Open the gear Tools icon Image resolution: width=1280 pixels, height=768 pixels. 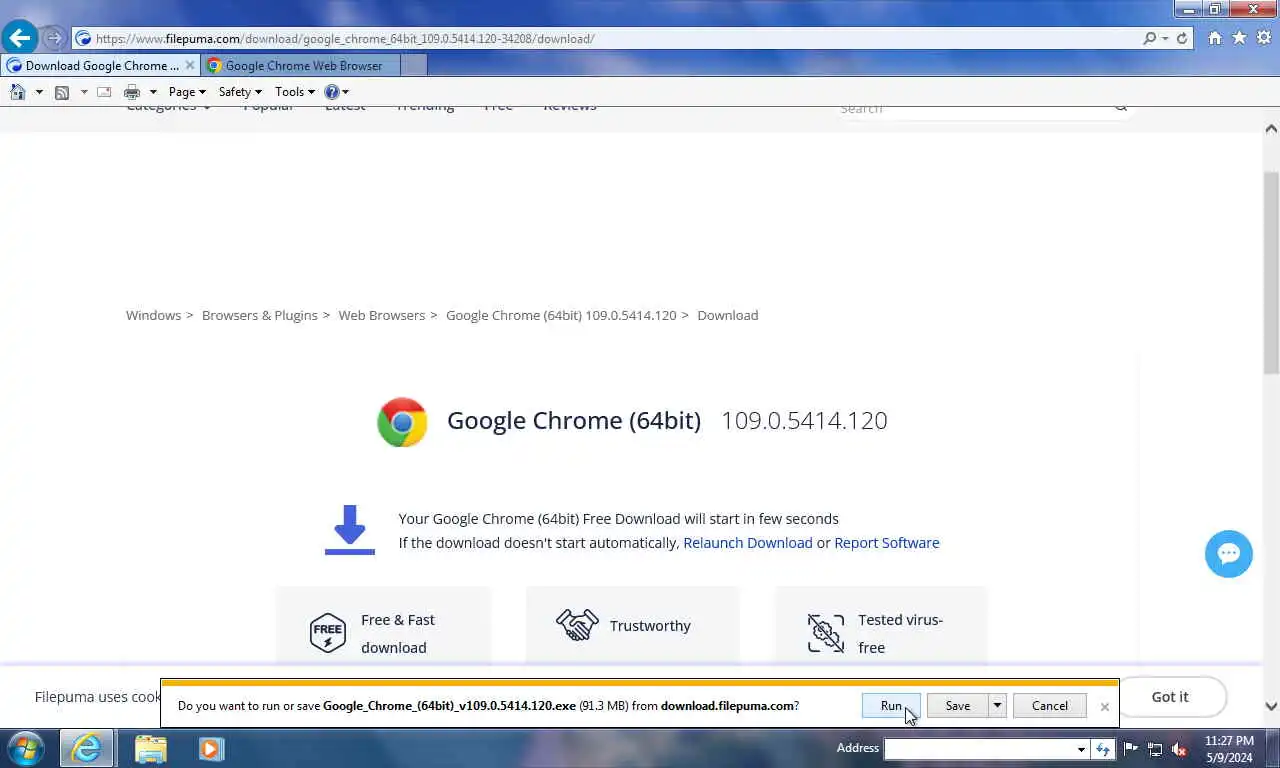pos(1264,38)
